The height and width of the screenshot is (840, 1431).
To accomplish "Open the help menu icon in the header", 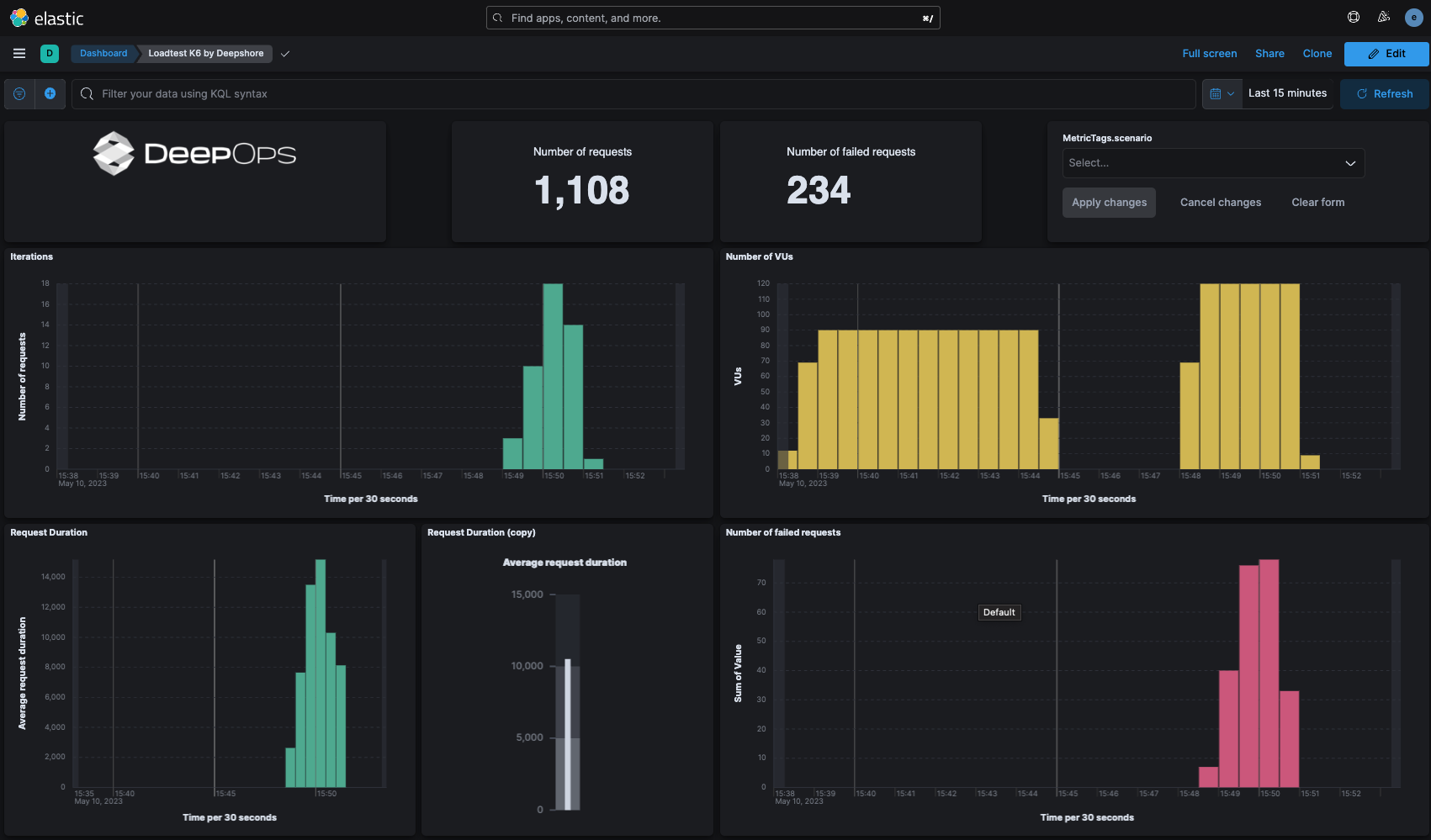I will pos(1354,17).
